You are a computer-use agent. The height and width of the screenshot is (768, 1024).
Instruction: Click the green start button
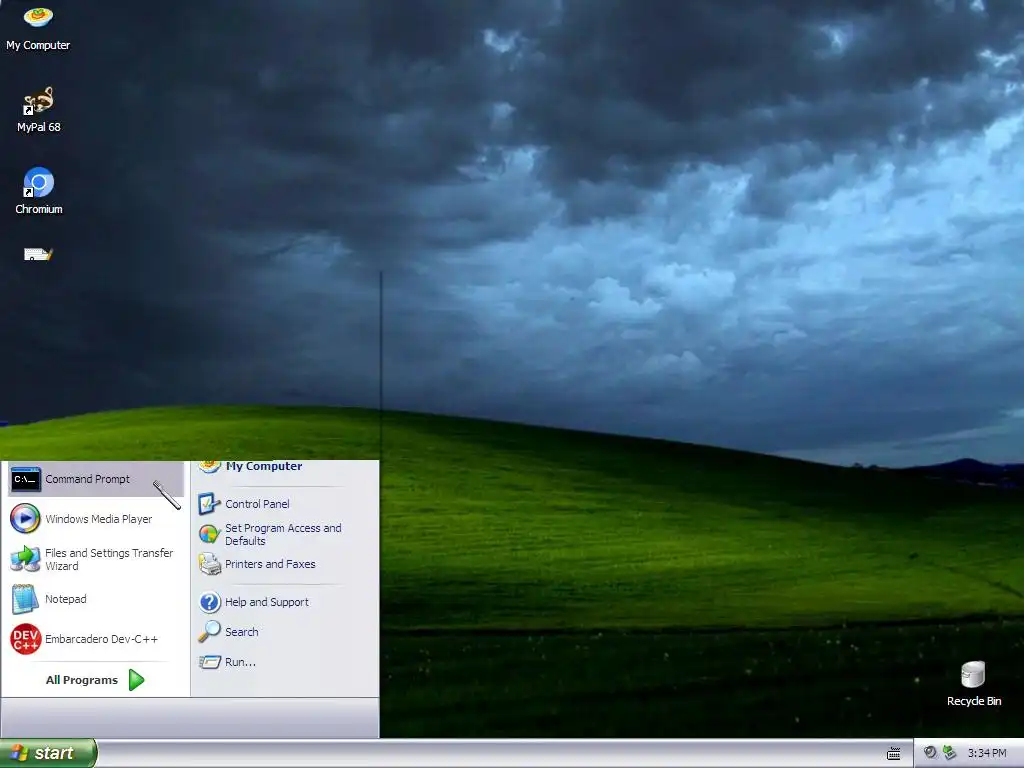coord(48,753)
